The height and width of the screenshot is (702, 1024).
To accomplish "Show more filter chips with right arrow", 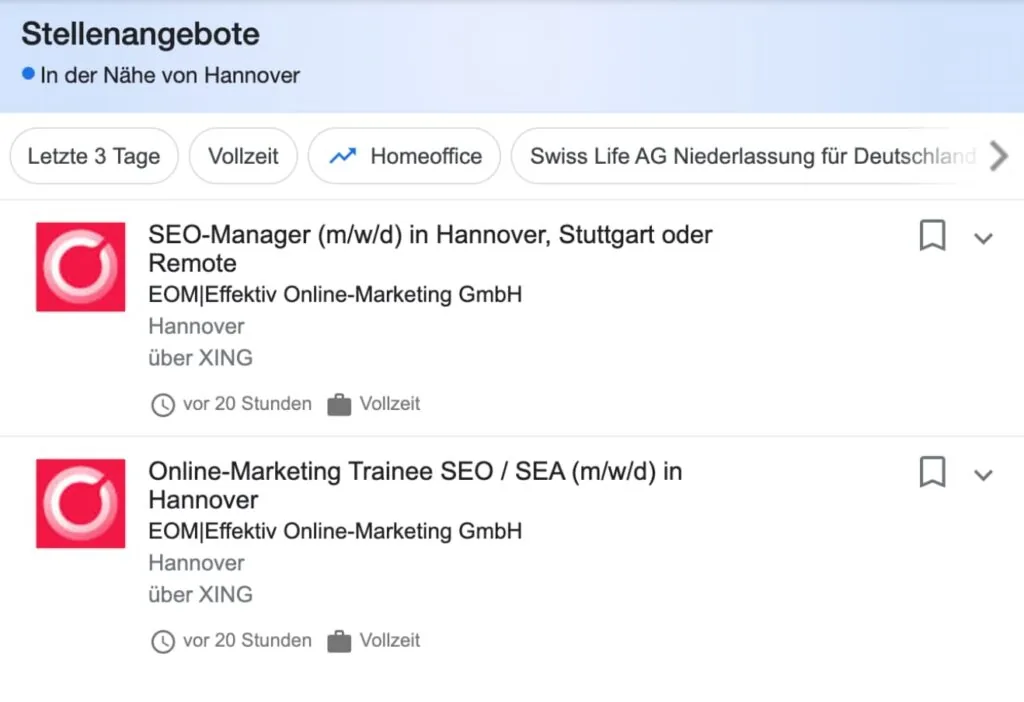I will [x=999, y=156].
